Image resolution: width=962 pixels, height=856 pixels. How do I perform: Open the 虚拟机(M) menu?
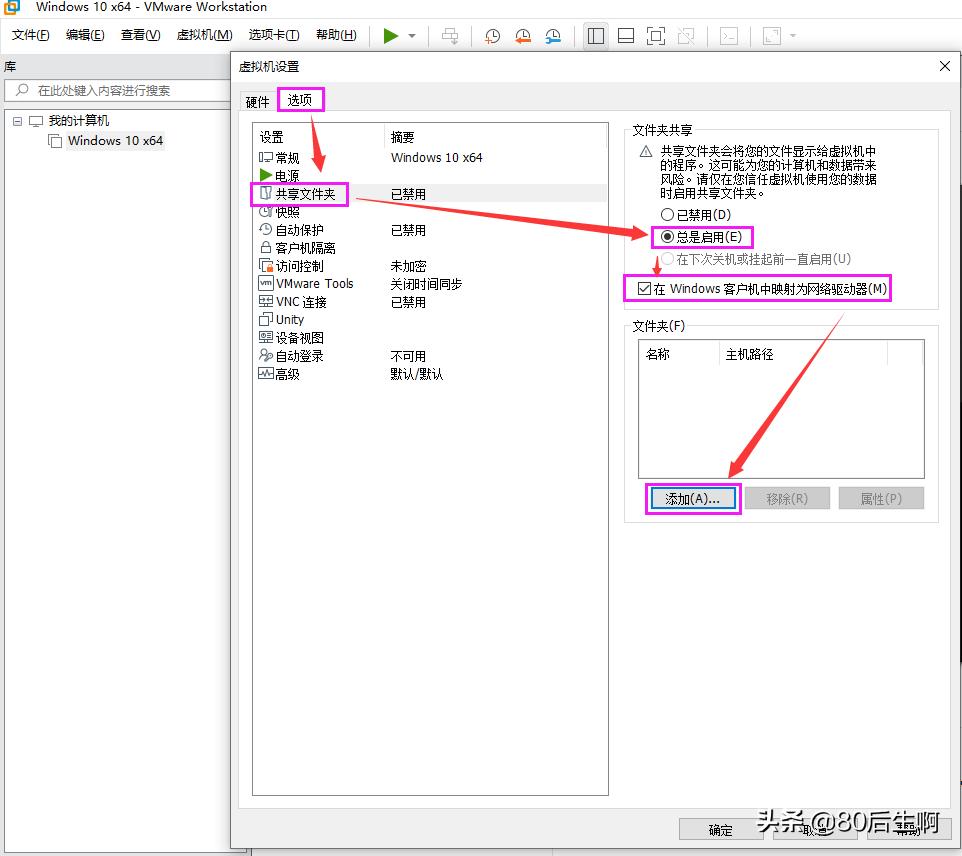click(203, 34)
